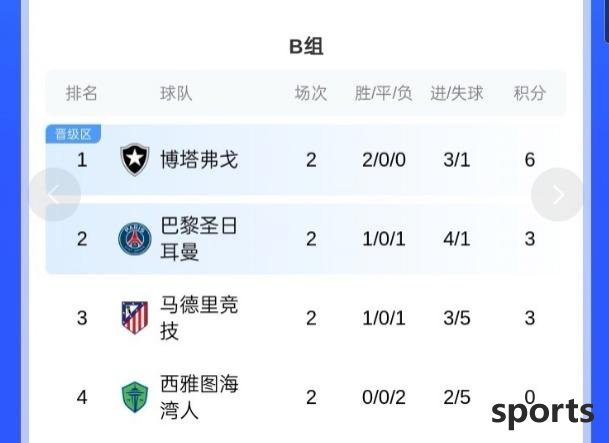Open 博塔弗戈 team name
The height and width of the screenshot is (443, 609).
pyautogui.click(x=199, y=160)
